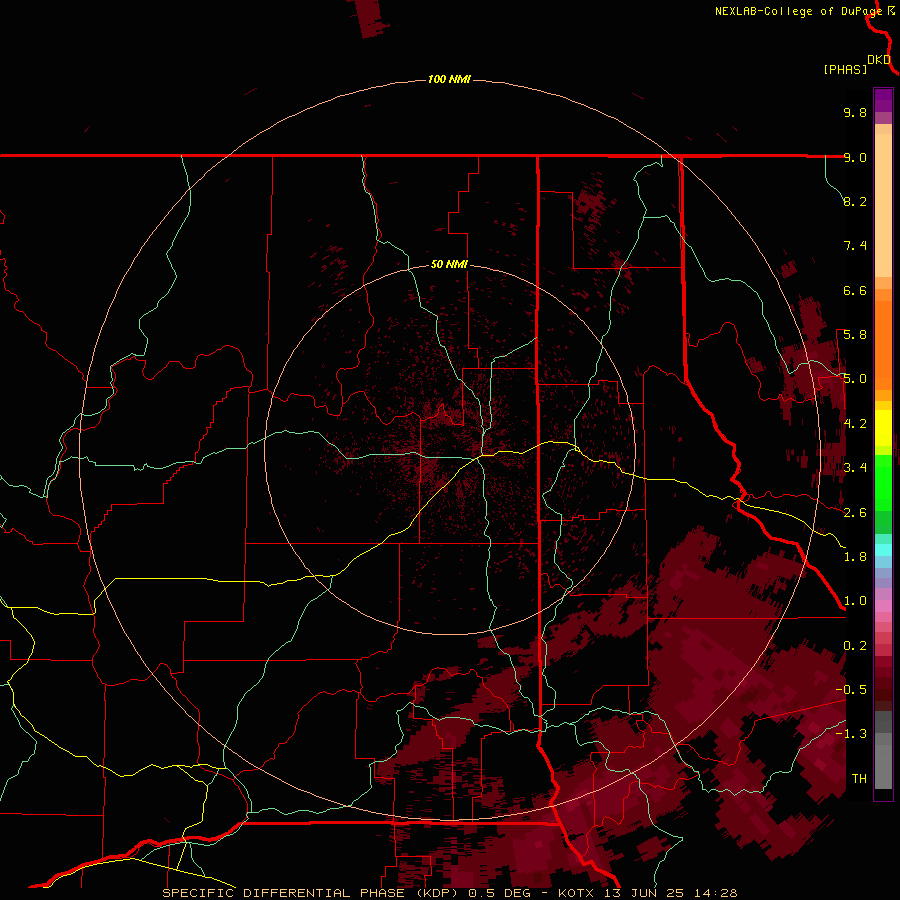
Task: Click the 1.0 scale label
Action: (855, 601)
